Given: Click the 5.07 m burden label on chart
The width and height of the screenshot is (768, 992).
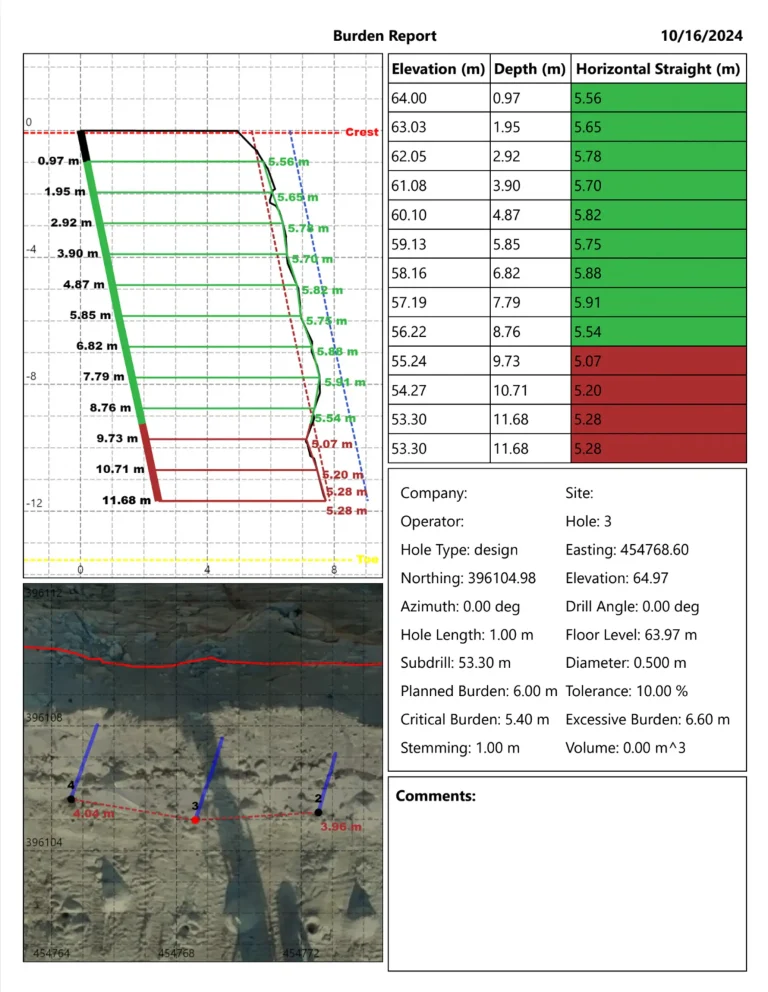Looking at the screenshot, I should click(x=332, y=444).
